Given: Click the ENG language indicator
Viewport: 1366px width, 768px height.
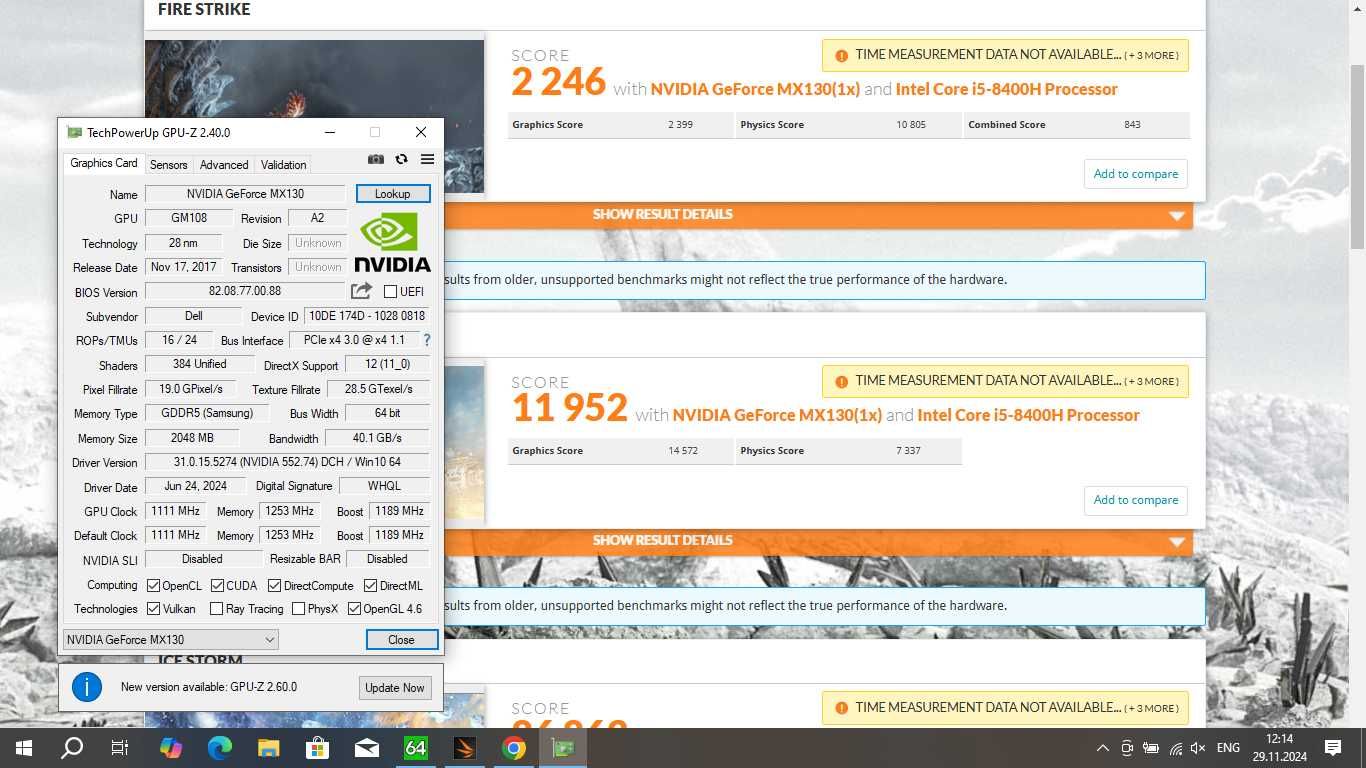Looking at the screenshot, I should coord(1228,747).
